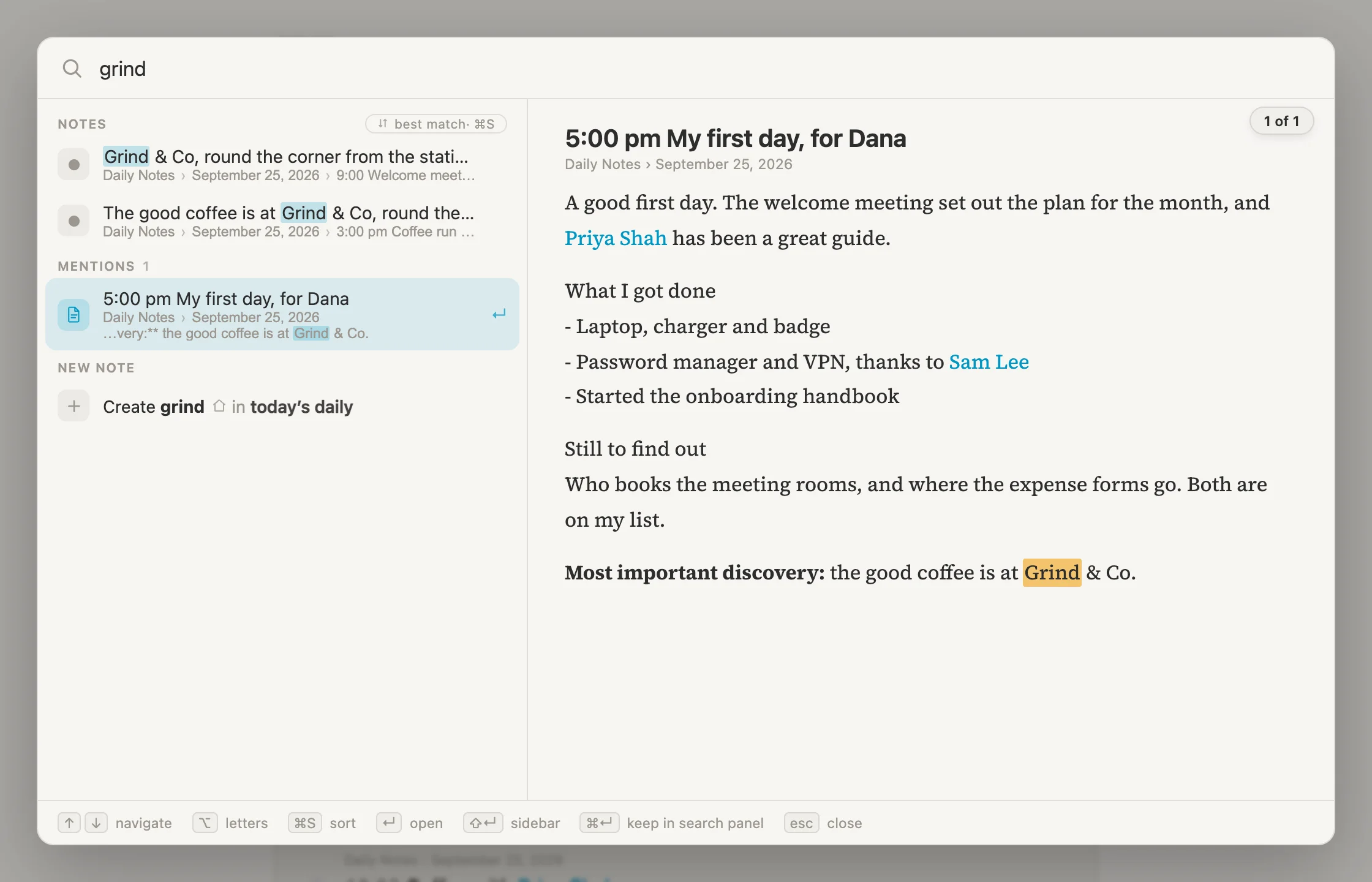Click the 'keep in search panel' footer label
The image size is (1372, 882).
(695, 823)
